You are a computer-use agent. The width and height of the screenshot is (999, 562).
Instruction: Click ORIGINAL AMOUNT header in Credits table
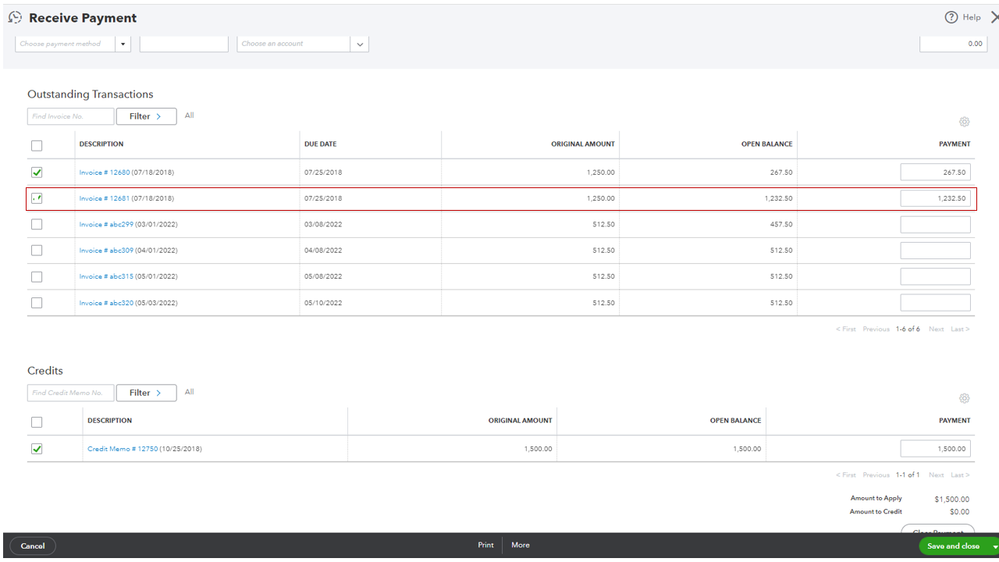coord(520,421)
